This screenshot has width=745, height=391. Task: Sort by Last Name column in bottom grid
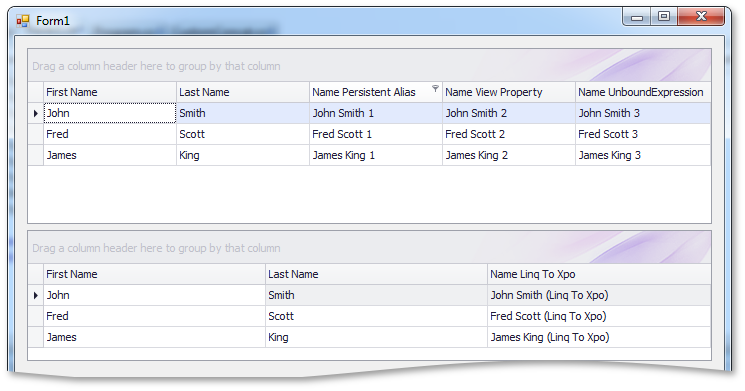(x=376, y=274)
